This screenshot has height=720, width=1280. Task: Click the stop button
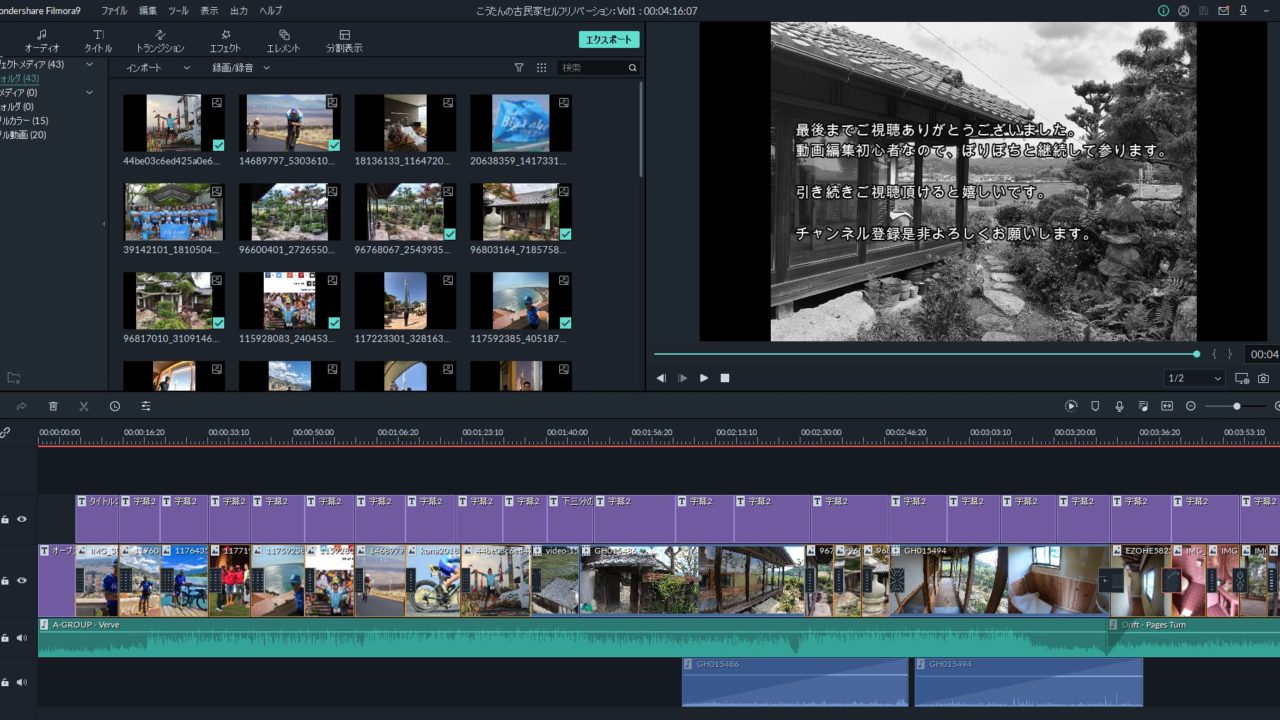point(725,378)
